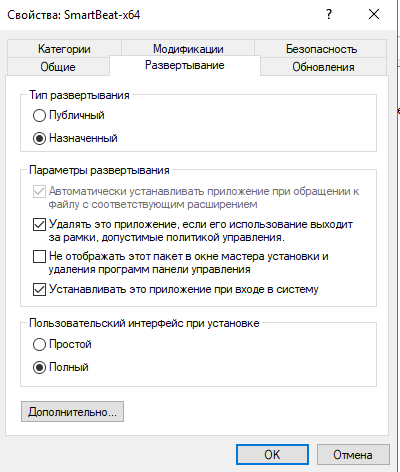Open the Дополнительно... settings
Image resolution: width=400 pixels, height=472 pixels.
[x=72, y=412]
